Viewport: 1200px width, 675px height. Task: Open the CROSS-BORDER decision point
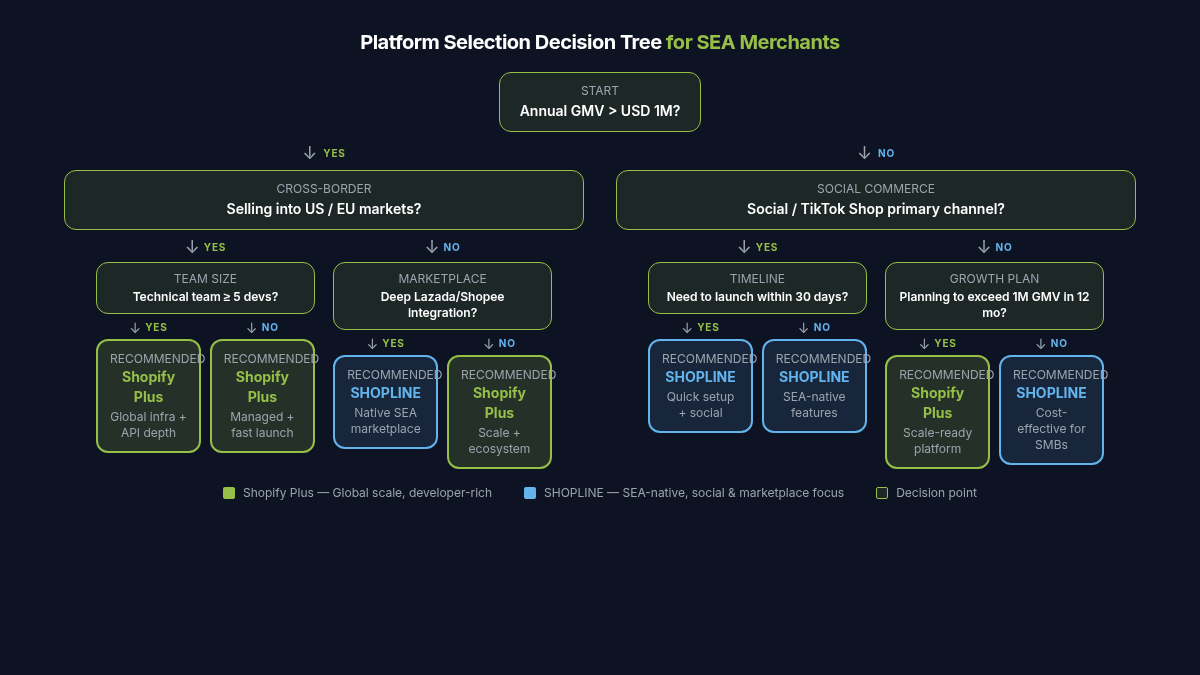(x=324, y=199)
